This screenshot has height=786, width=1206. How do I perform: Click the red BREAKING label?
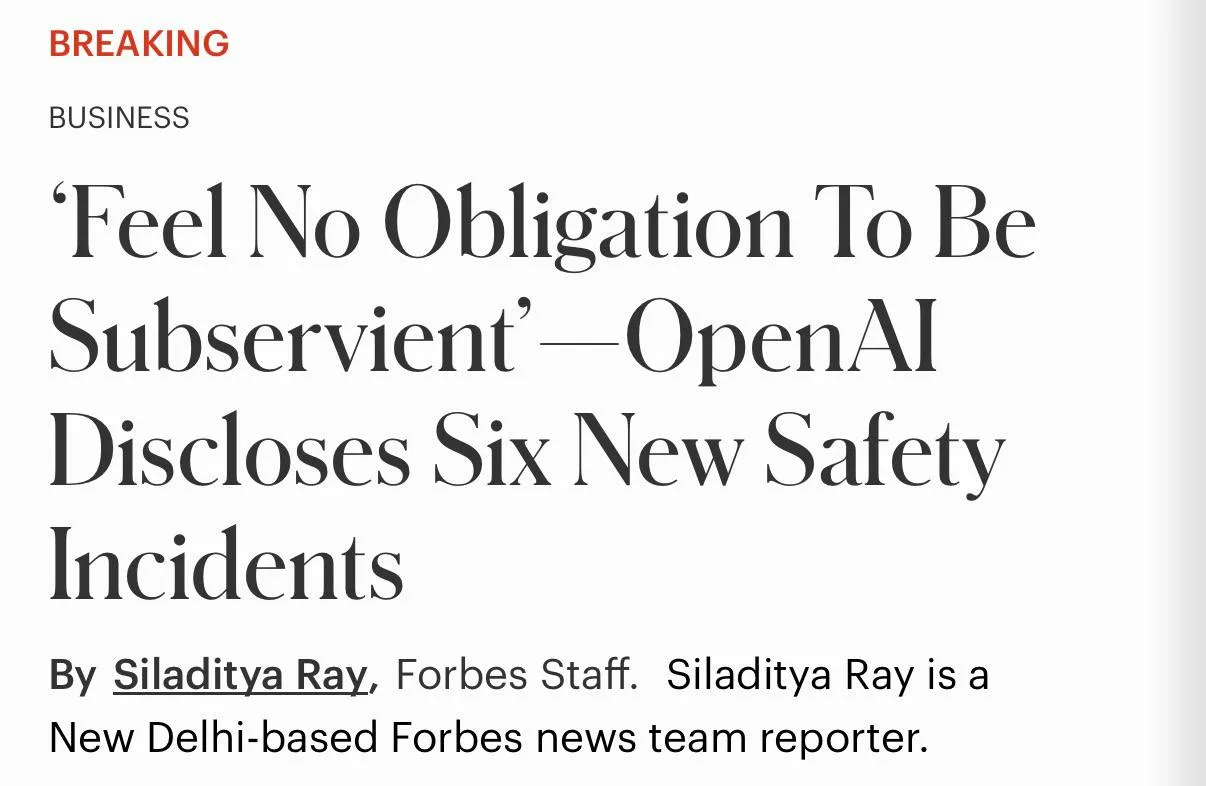coord(139,44)
